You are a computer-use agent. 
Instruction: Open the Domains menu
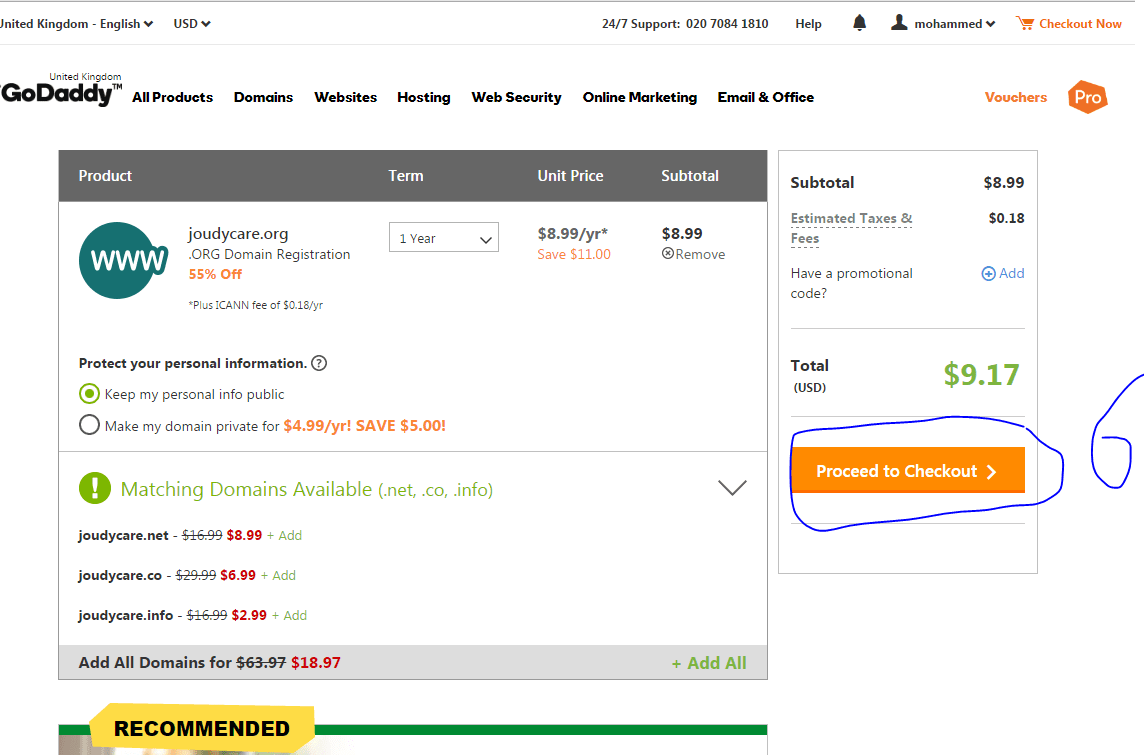263,97
